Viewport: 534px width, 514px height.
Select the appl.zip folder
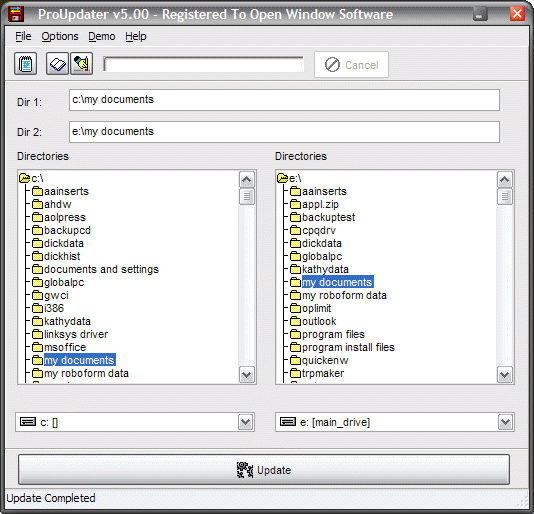coord(314,204)
